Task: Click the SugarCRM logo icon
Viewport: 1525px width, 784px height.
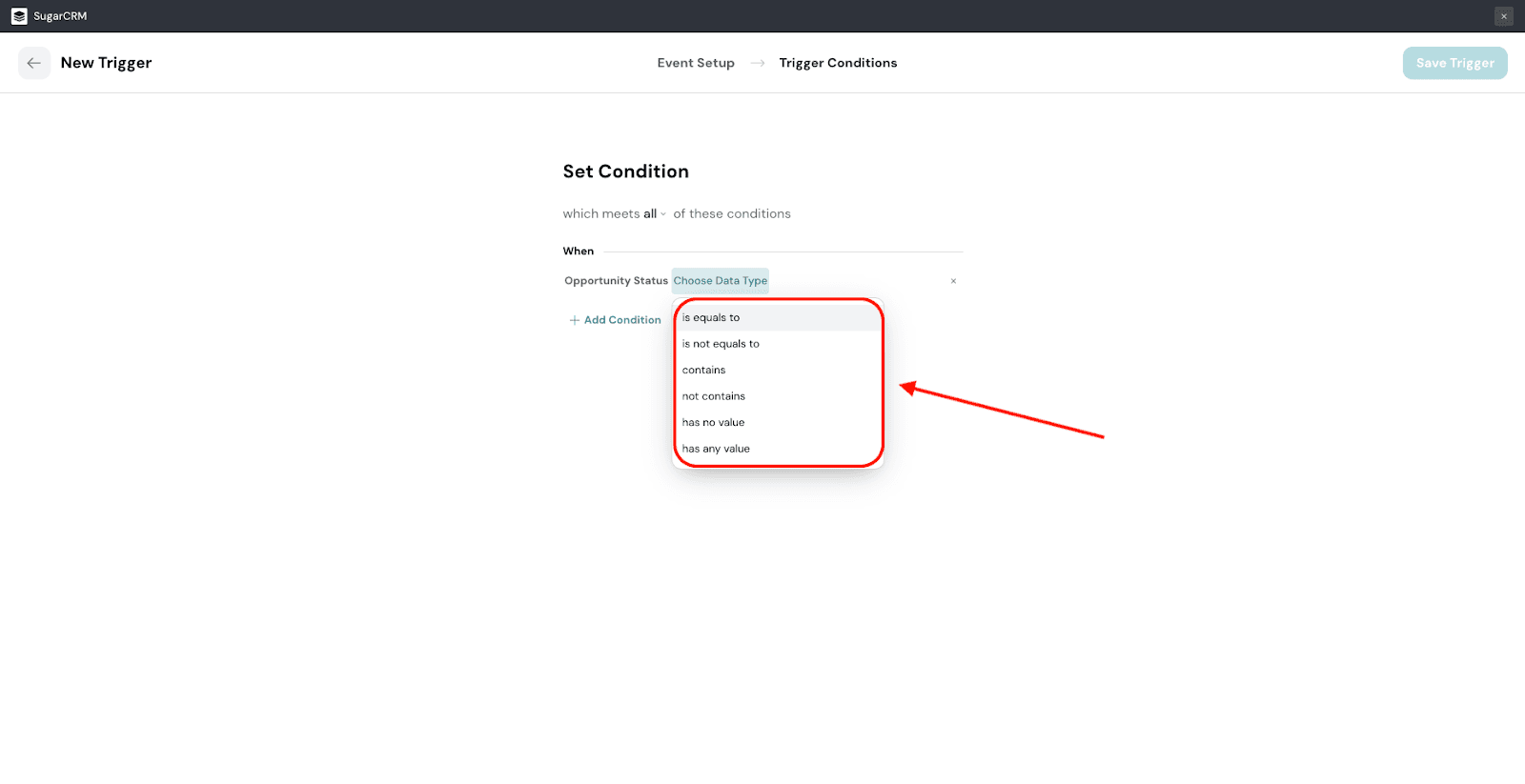Action: point(19,16)
